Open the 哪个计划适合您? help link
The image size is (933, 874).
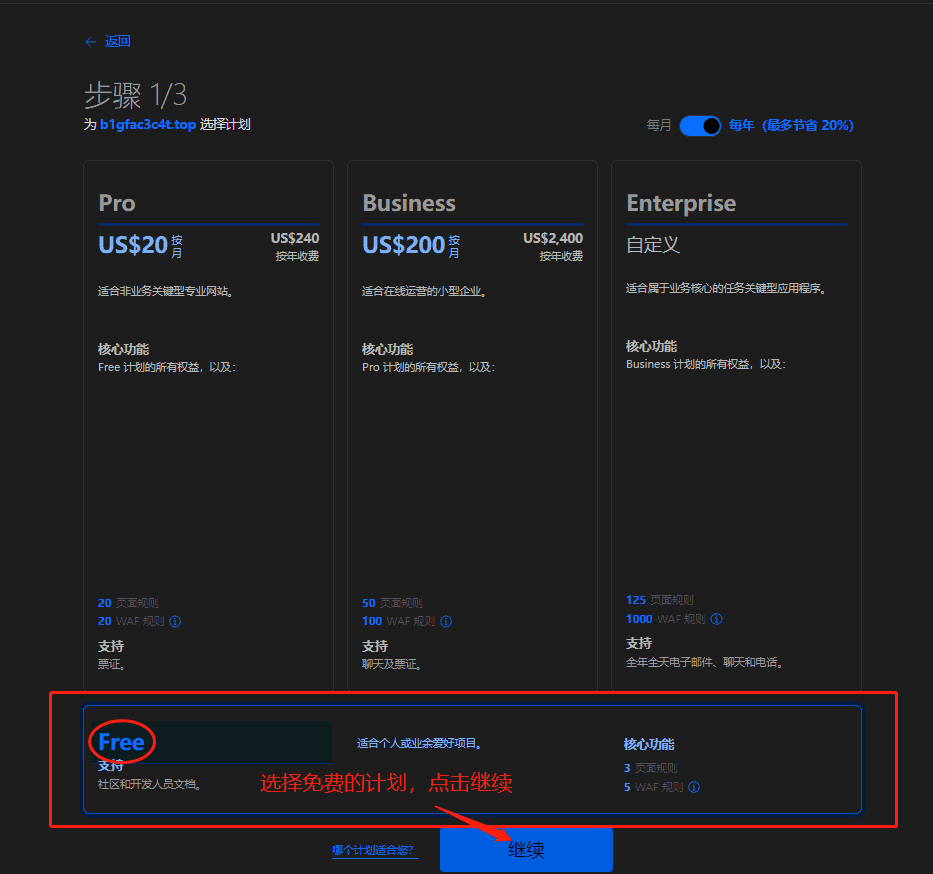[x=375, y=847]
